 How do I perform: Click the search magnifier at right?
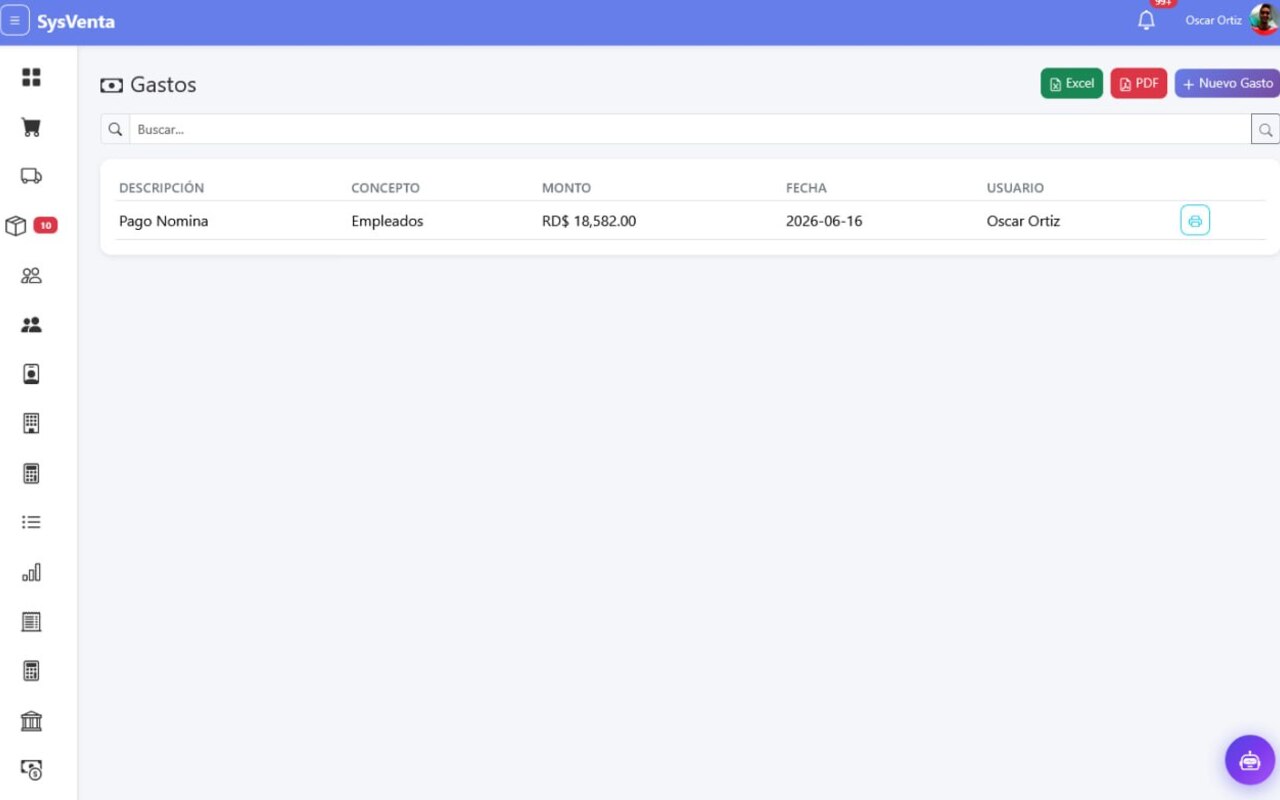click(x=1265, y=129)
